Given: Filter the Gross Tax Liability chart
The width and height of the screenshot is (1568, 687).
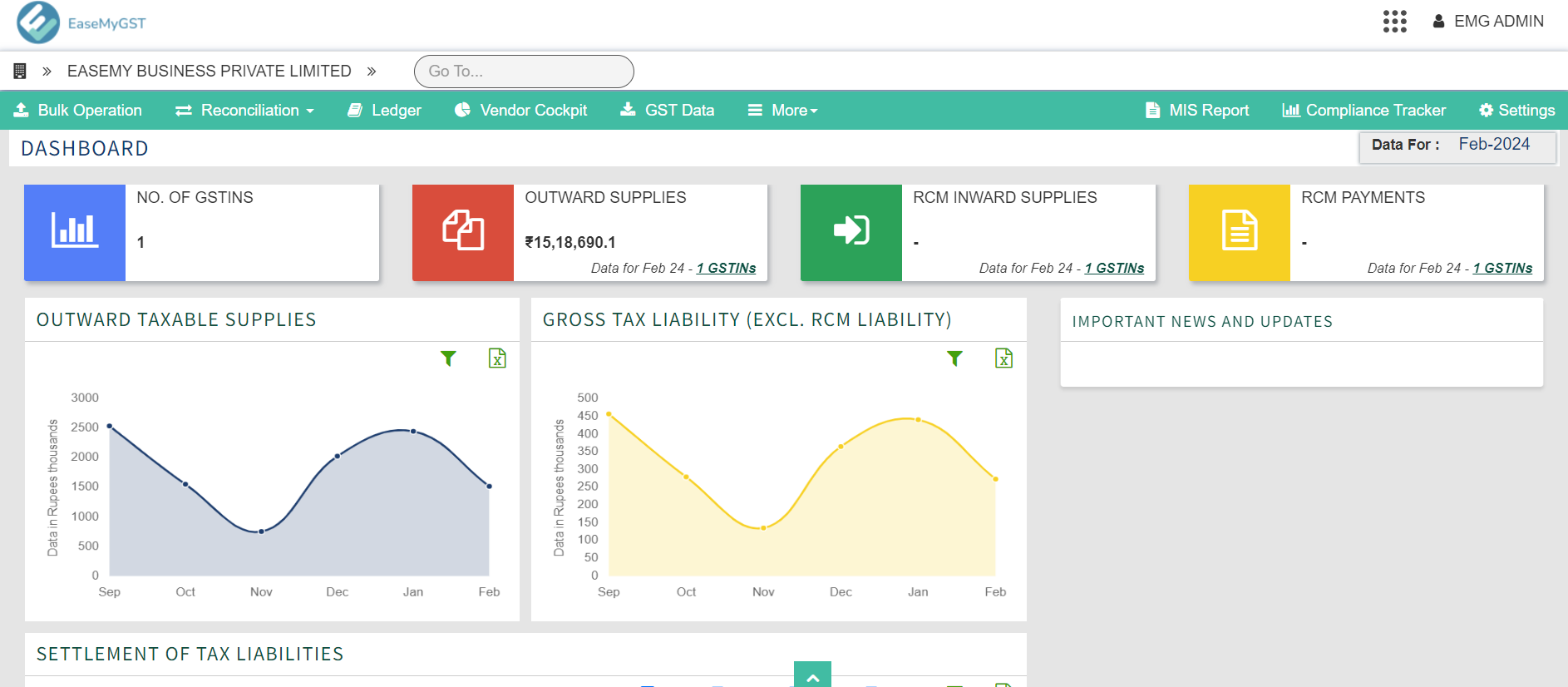Looking at the screenshot, I should 954,358.
